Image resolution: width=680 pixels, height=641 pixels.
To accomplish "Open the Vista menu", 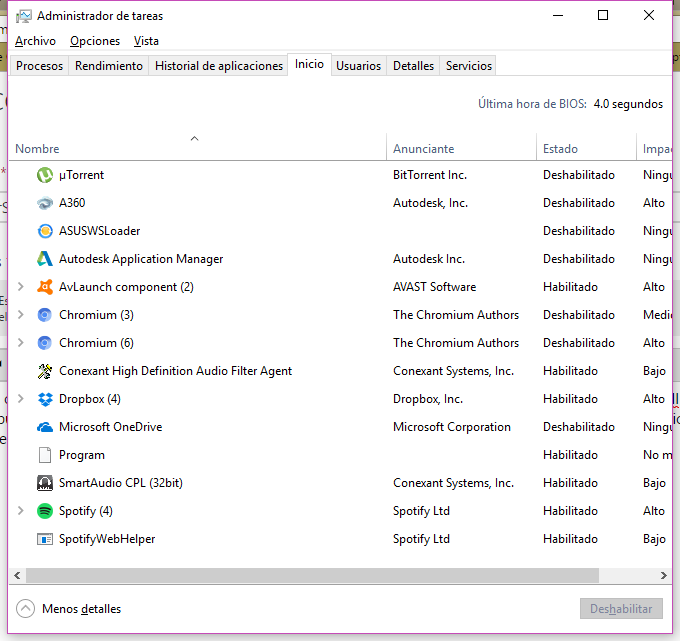I will pos(146,41).
